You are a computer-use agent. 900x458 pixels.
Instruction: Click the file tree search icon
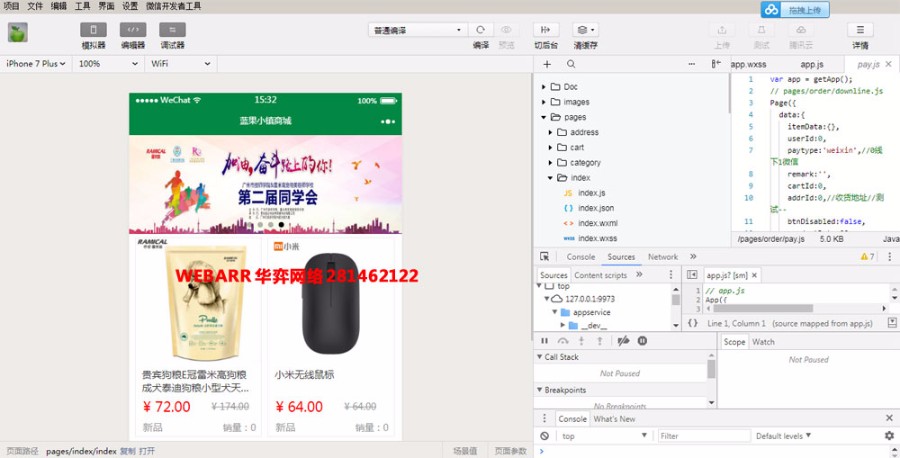(571, 64)
